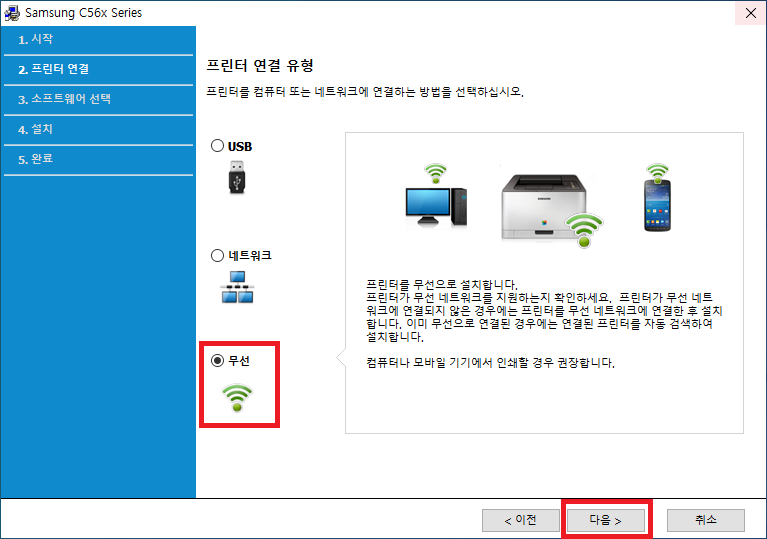The width and height of the screenshot is (767, 539).
Task: Select the 무선 radio button
Action: (x=218, y=361)
